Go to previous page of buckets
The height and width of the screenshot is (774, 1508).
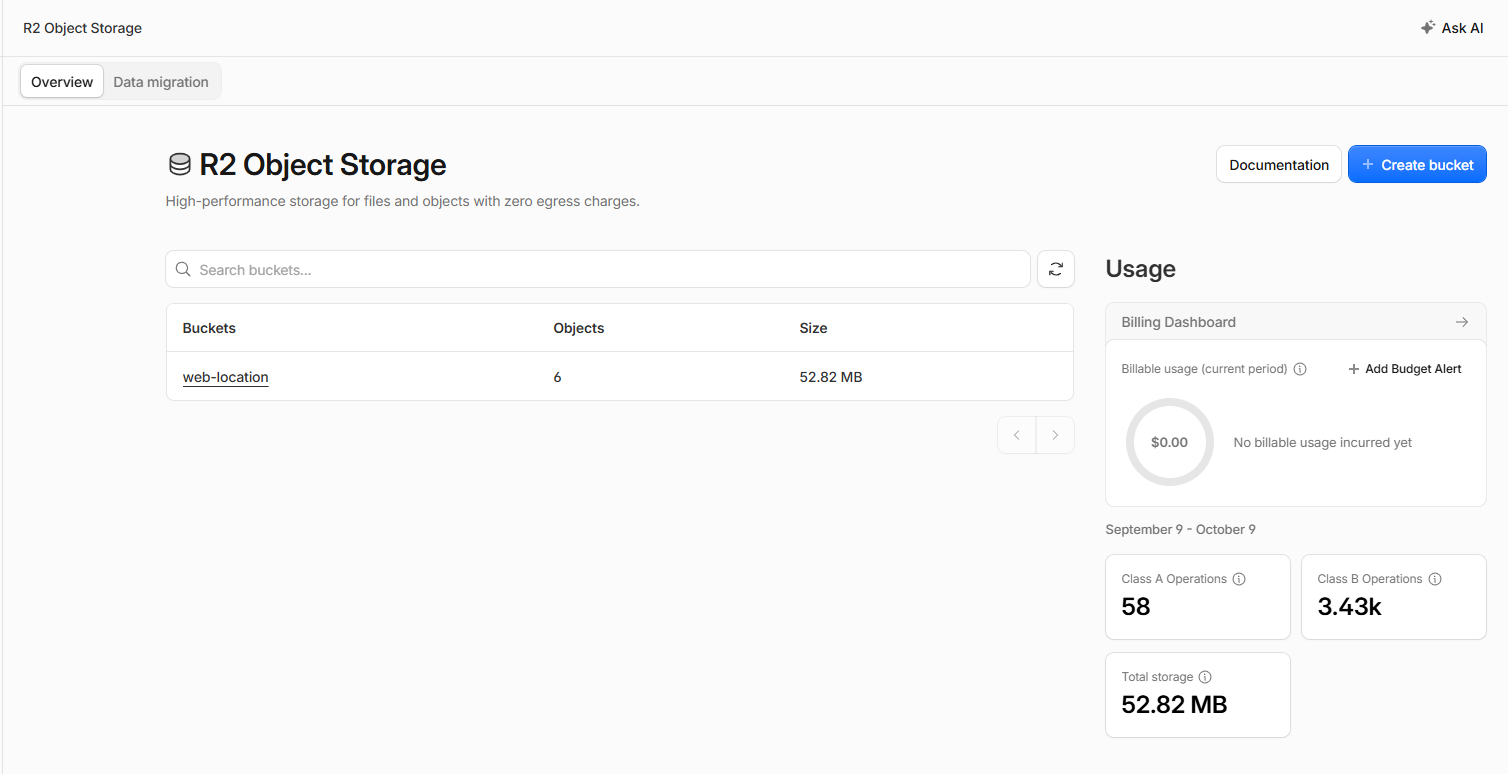pos(1017,435)
